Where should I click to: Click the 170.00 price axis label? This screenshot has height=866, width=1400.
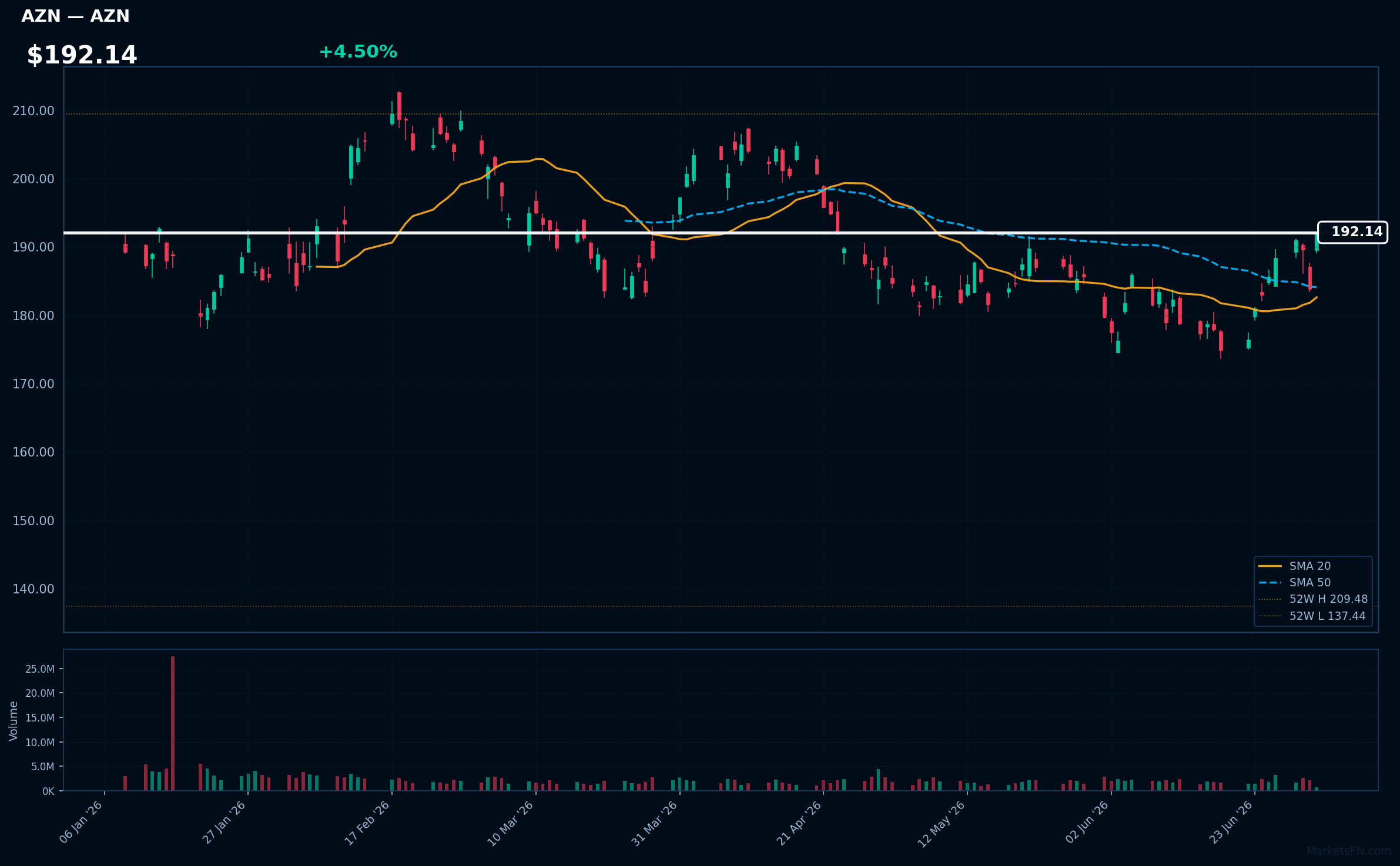point(34,384)
